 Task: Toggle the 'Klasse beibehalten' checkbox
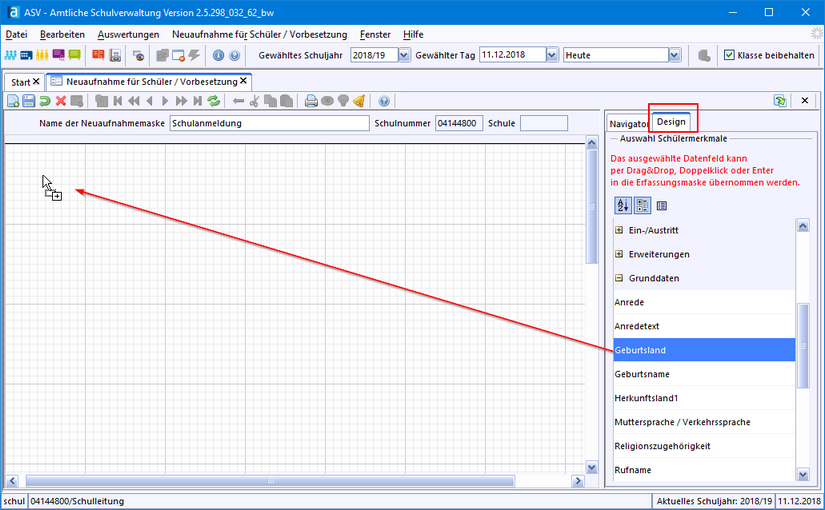tap(729, 55)
